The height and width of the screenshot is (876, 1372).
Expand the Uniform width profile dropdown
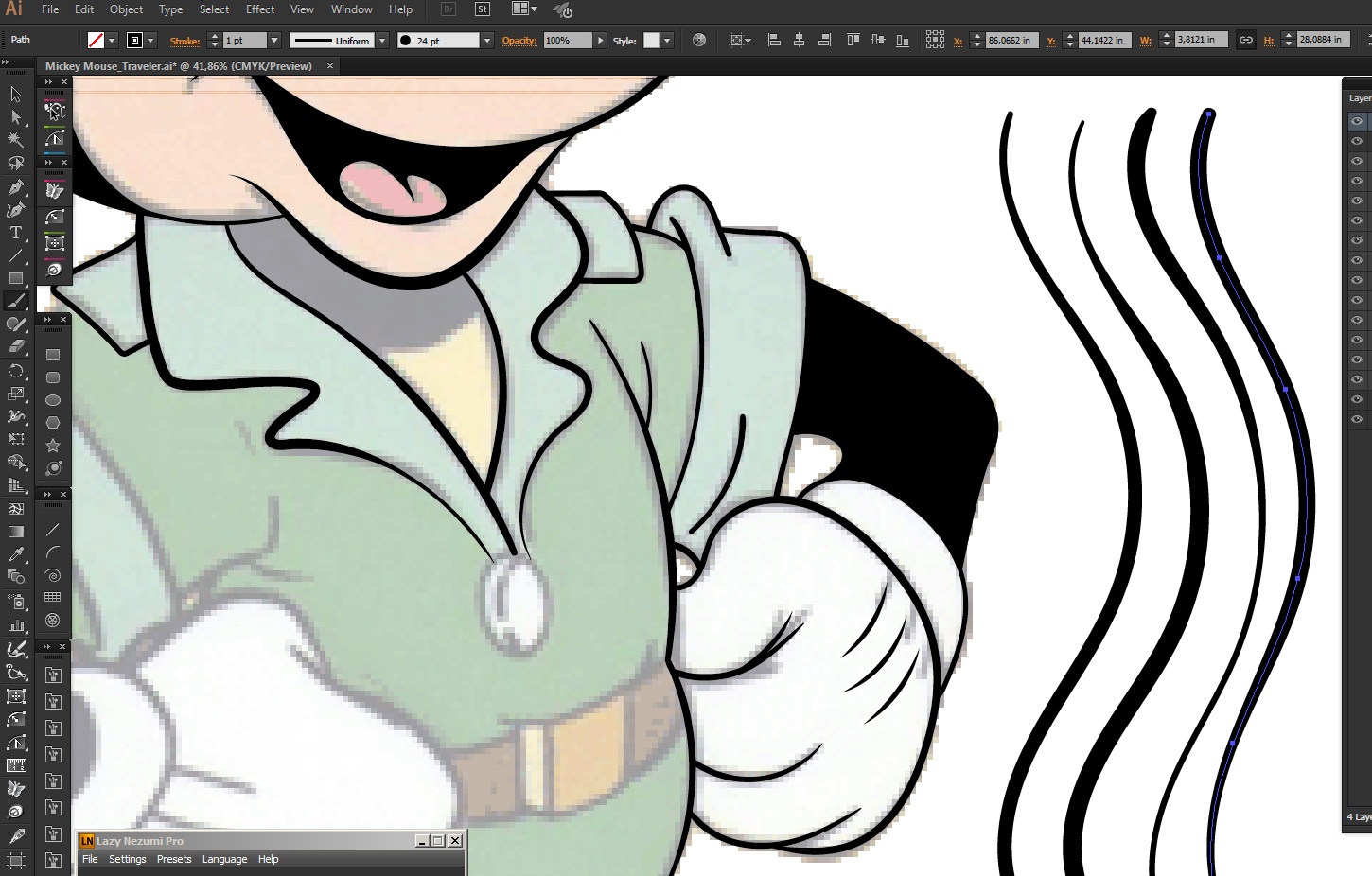(382, 41)
